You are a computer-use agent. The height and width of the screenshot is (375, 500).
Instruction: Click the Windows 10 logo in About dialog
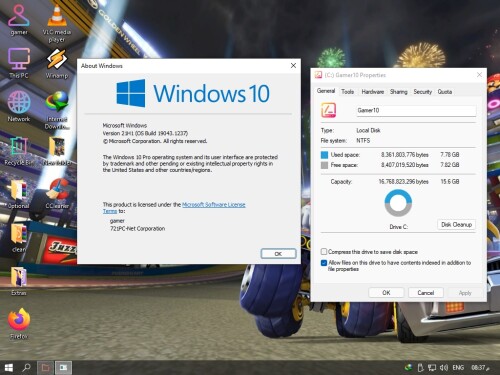(x=193, y=93)
